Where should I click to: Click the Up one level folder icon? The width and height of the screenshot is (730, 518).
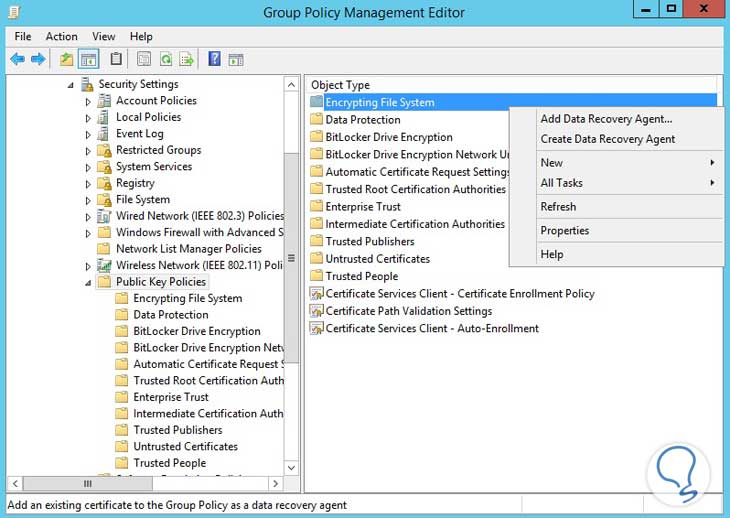coord(67,59)
